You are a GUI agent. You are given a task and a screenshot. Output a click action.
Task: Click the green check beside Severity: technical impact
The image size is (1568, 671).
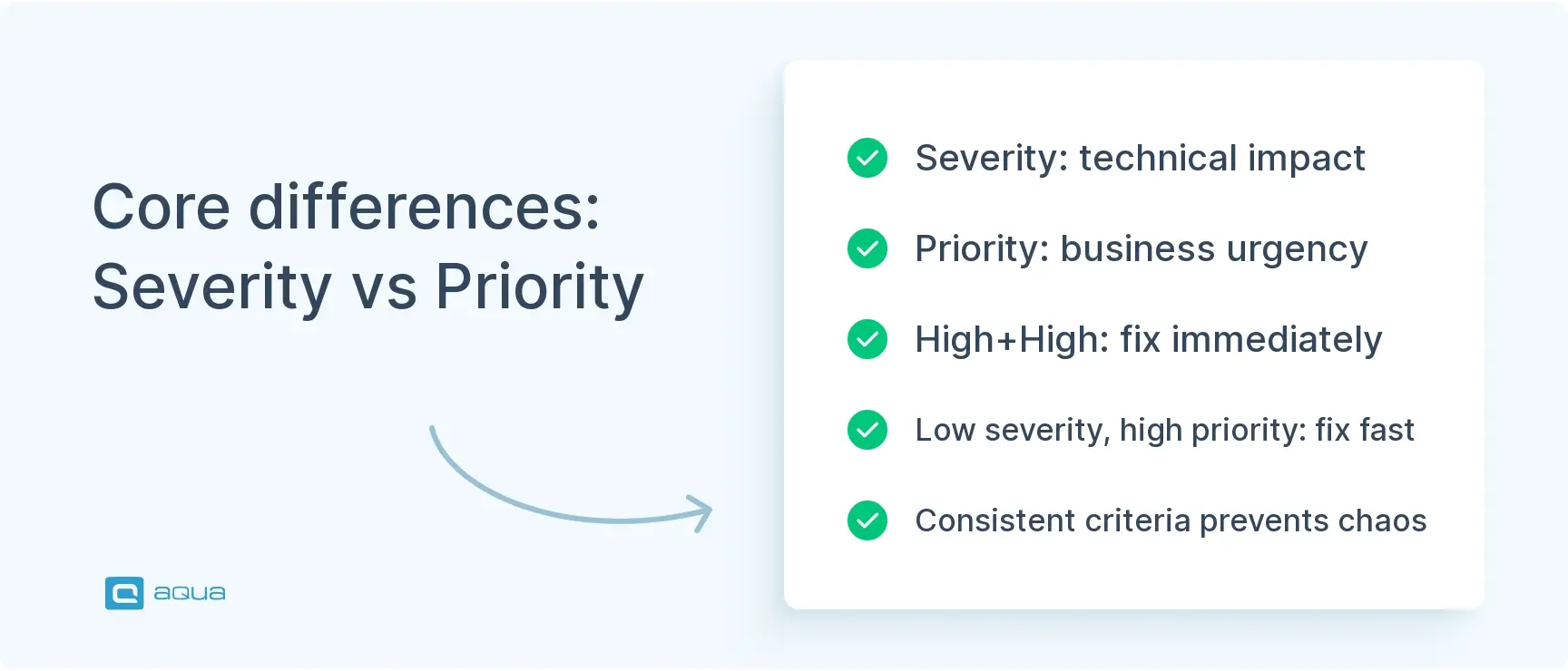click(867, 158)
